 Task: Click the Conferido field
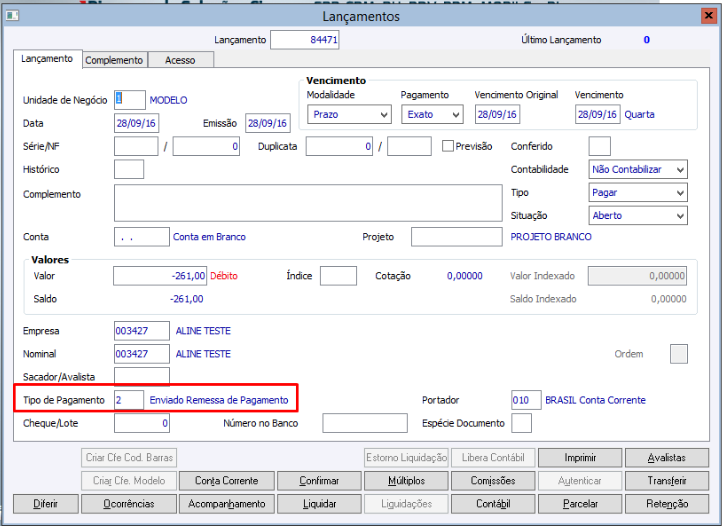[599, 146]
